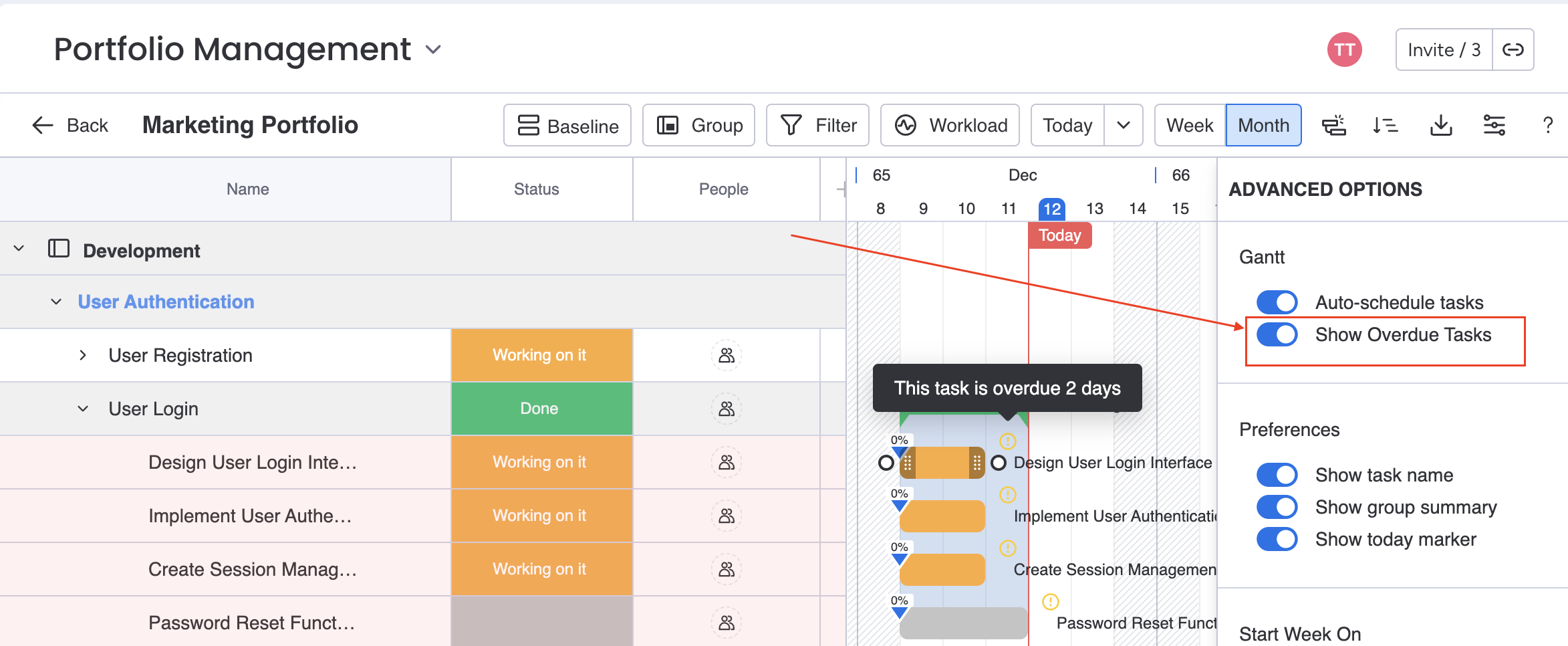Open the sort options icon

1386,125
